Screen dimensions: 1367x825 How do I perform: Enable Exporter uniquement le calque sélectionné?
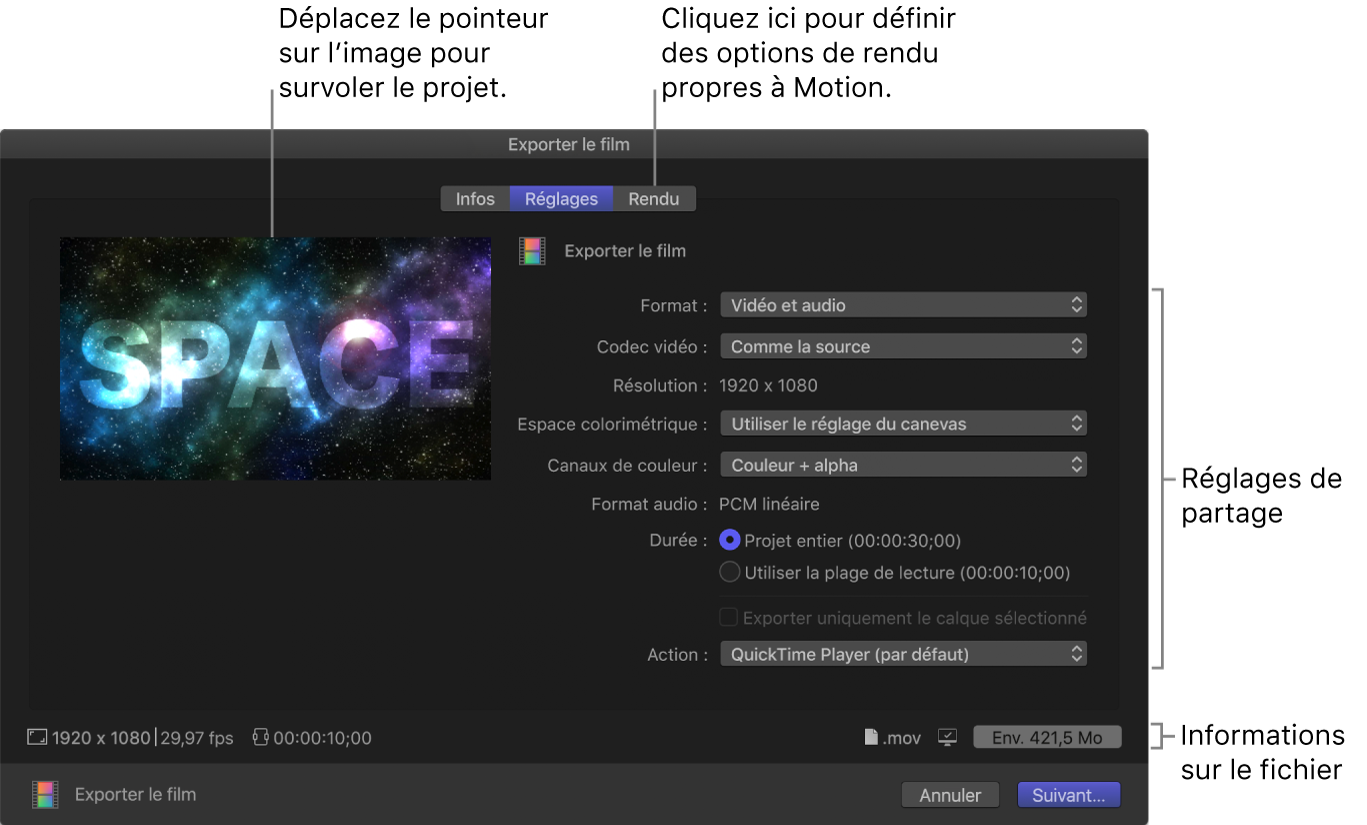728,617
